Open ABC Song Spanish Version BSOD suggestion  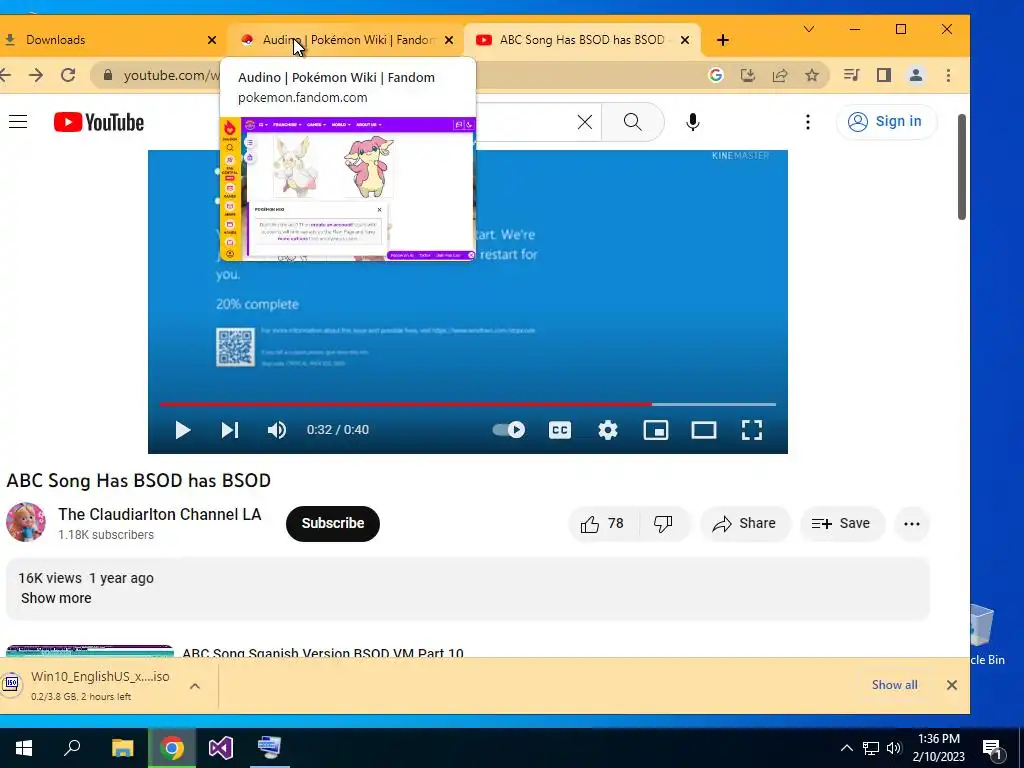pyautogui.click(x=323, y=652)
